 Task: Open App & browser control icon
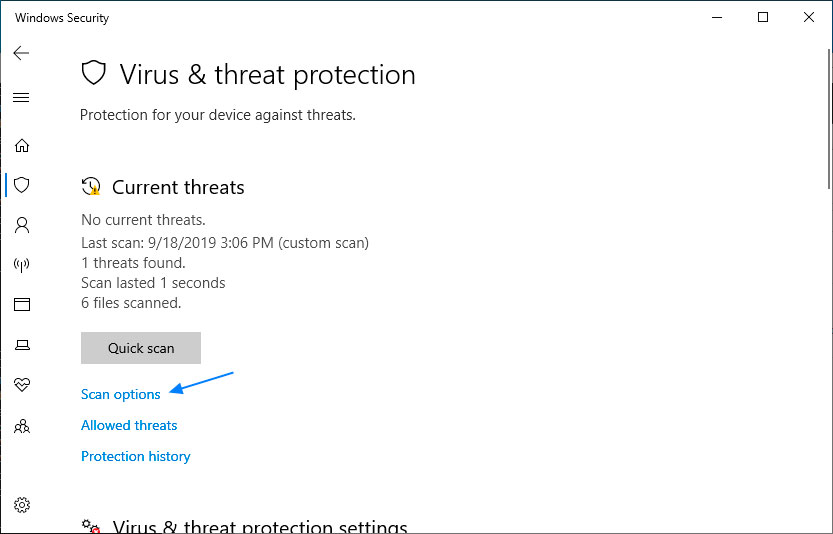(x=21, y=304)
